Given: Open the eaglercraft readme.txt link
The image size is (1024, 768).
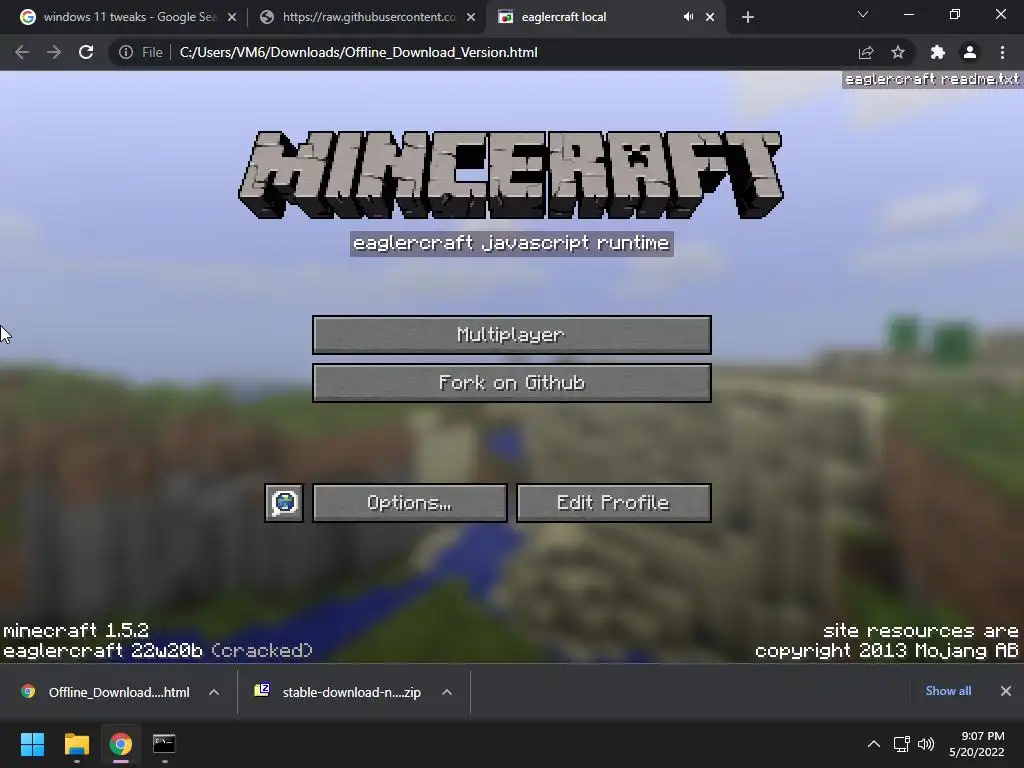Looking at the screenshot, I should click(932, 80).
